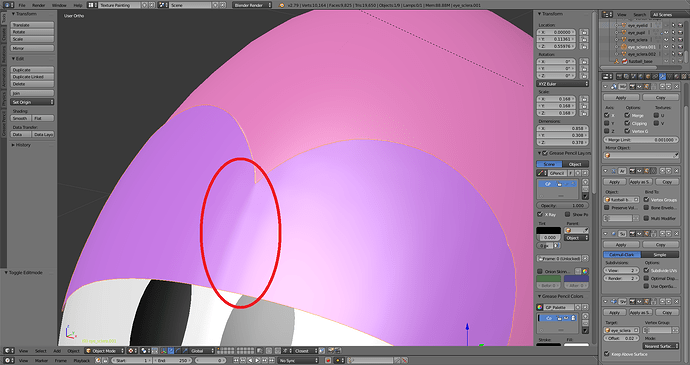Open the Marker menu in timeline

(x=41, y=361)
